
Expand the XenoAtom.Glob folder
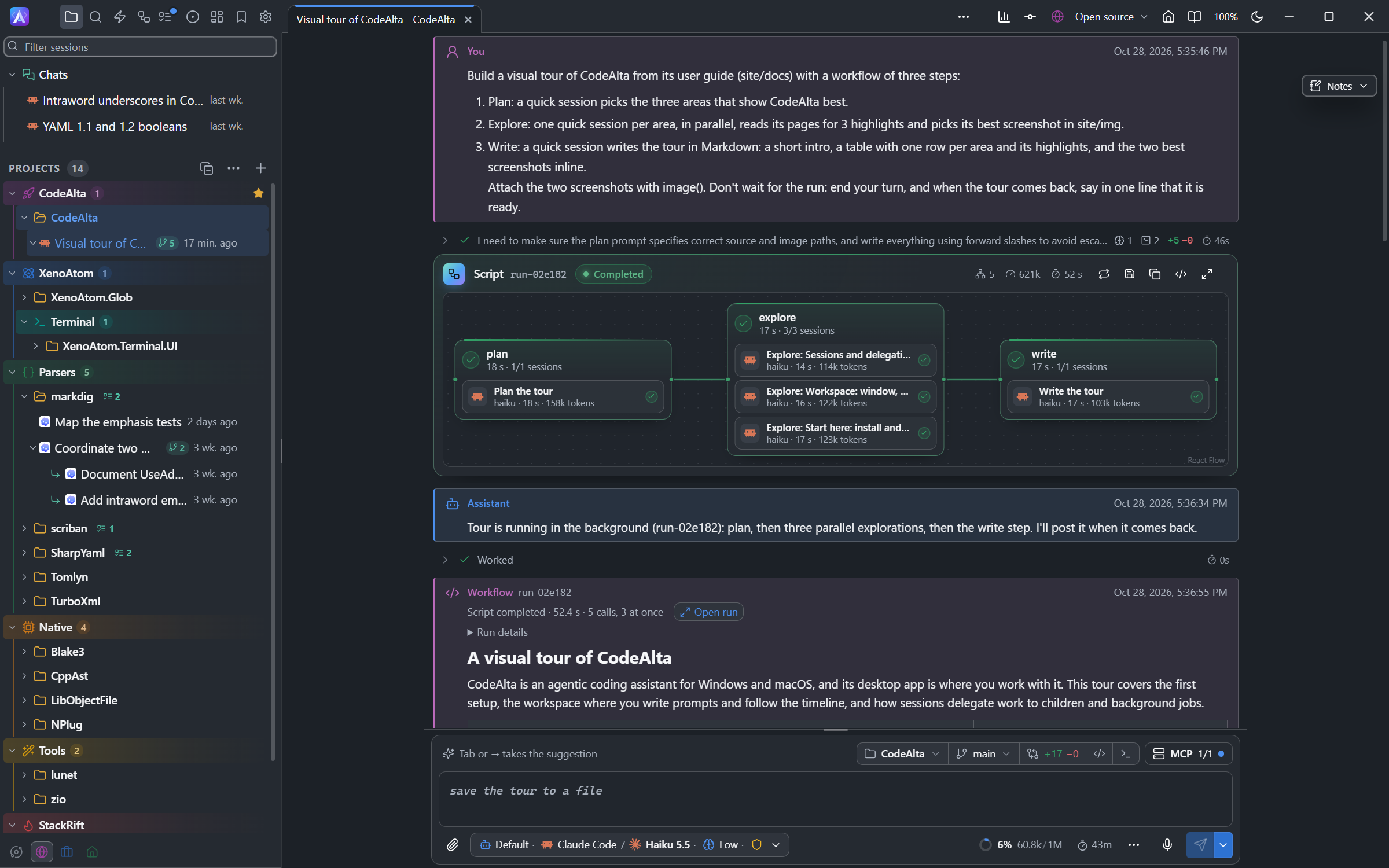click(x=24, y=297)
